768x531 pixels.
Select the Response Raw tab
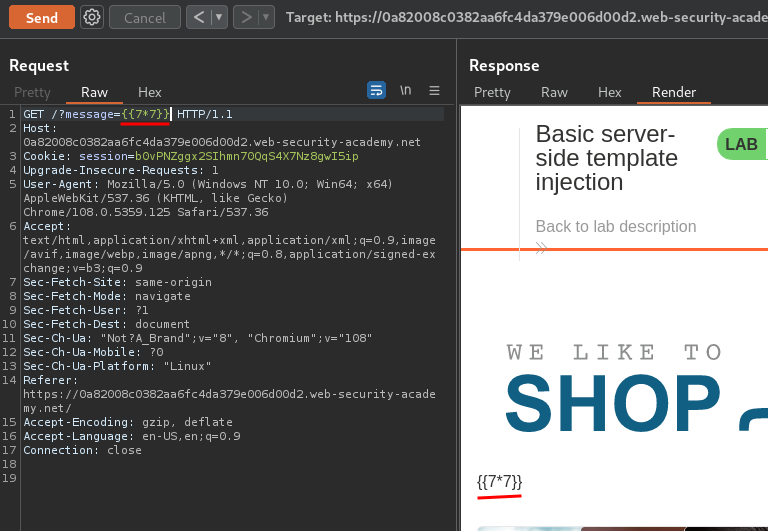point(554,92)
